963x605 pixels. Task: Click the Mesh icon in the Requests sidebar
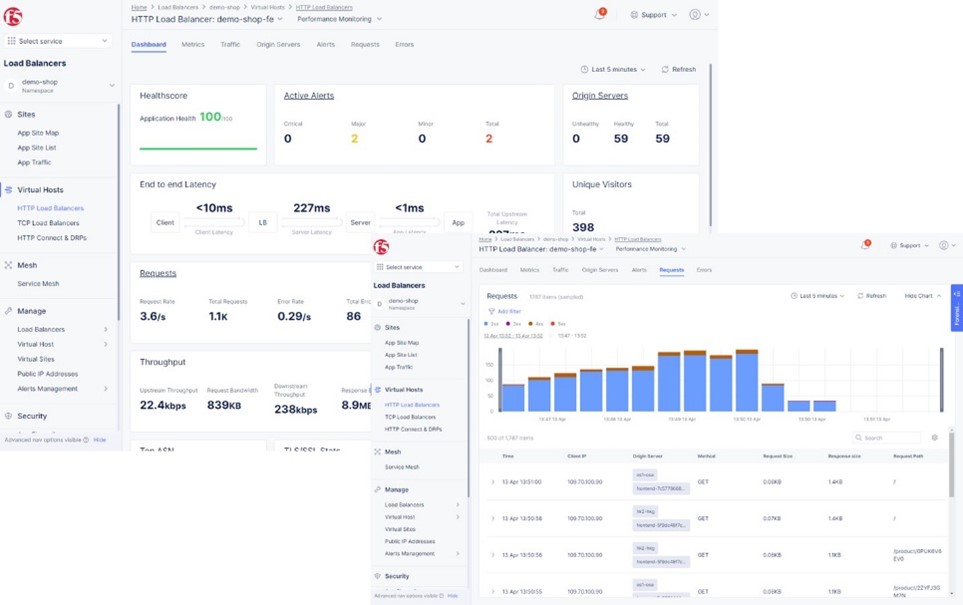point(378,451)
